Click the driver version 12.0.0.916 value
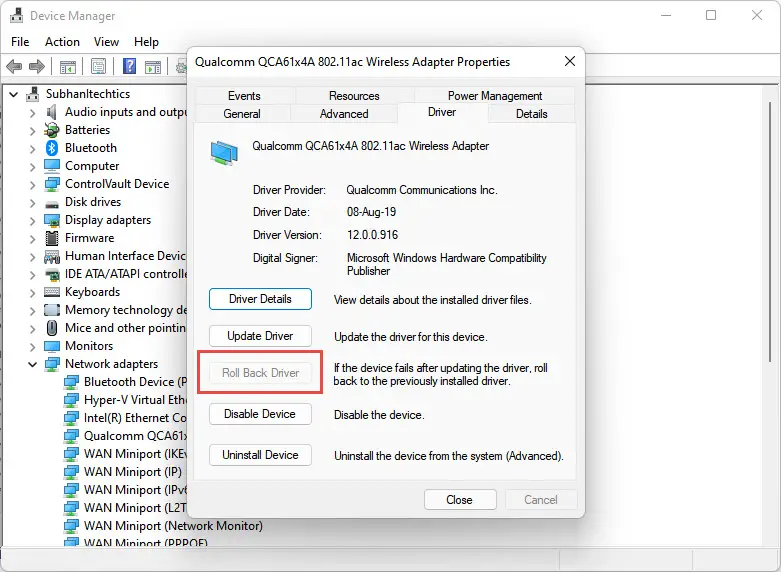781x572 pixels. [x=373, y=235]
